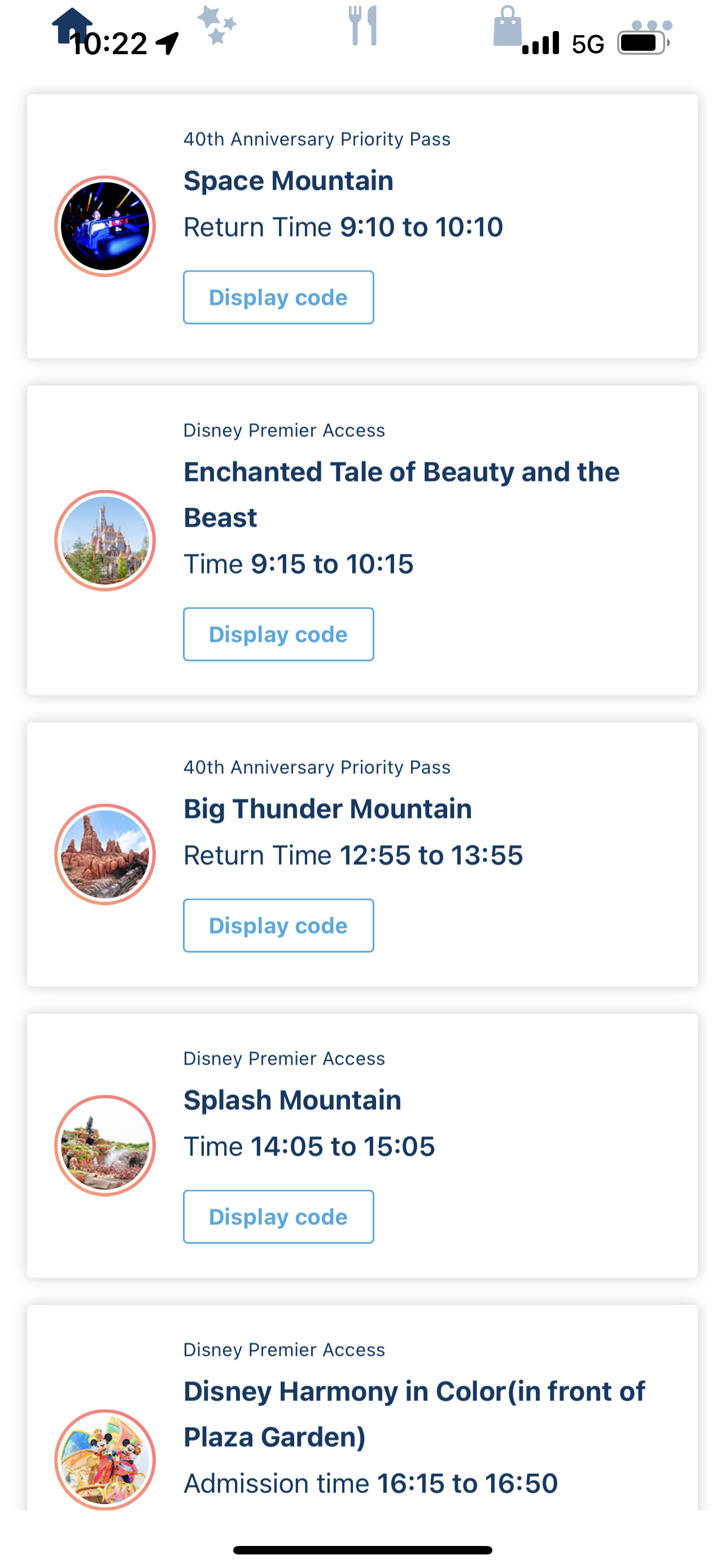Display code for Beauty and the Beast
The width and height of the screenshot is (725, 1568).
coord(278,634)
